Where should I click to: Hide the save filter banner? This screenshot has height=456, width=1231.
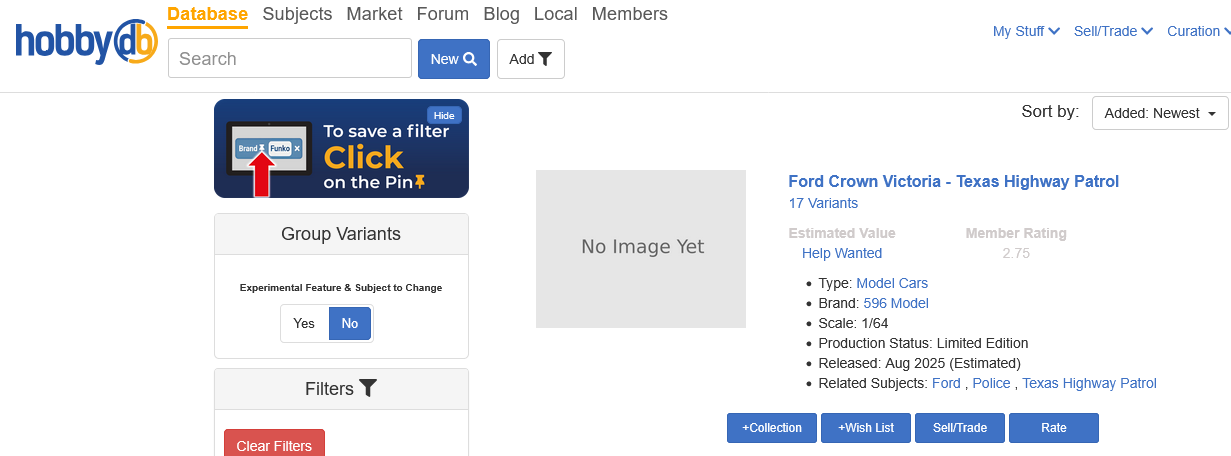click(443, 115)
